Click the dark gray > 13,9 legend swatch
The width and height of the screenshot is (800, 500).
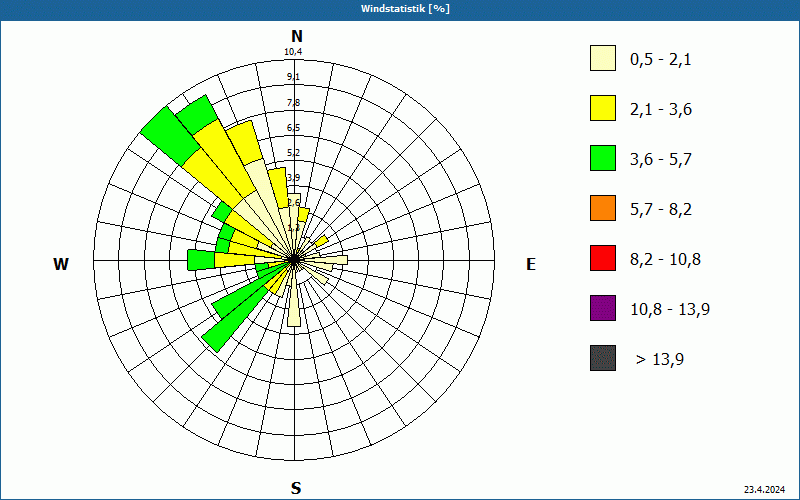tap(603, 358)
